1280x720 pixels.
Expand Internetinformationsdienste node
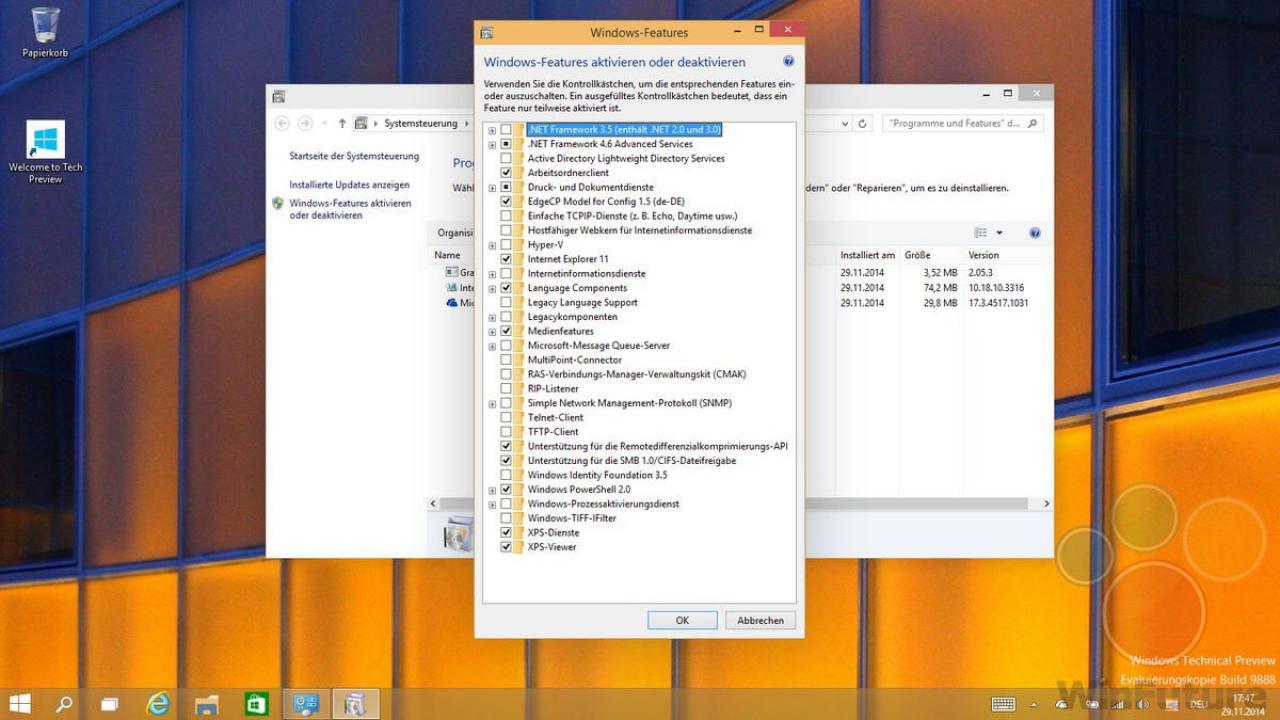click(492, 274)
